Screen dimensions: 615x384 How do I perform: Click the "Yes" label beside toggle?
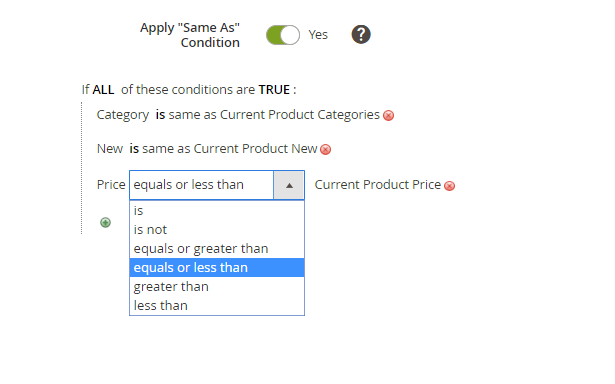click(x=318, y=35)
